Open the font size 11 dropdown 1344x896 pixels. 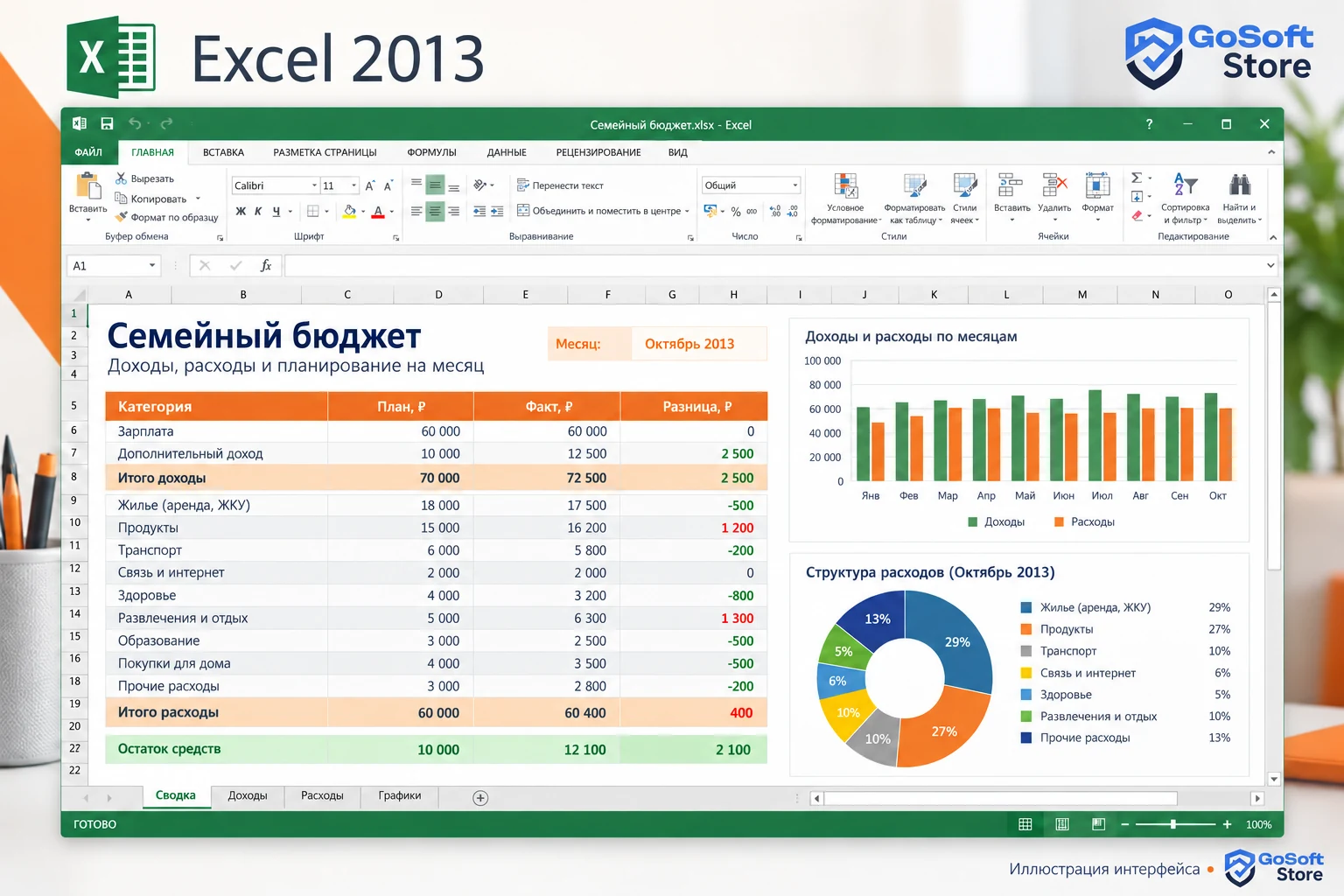[353, 185]
